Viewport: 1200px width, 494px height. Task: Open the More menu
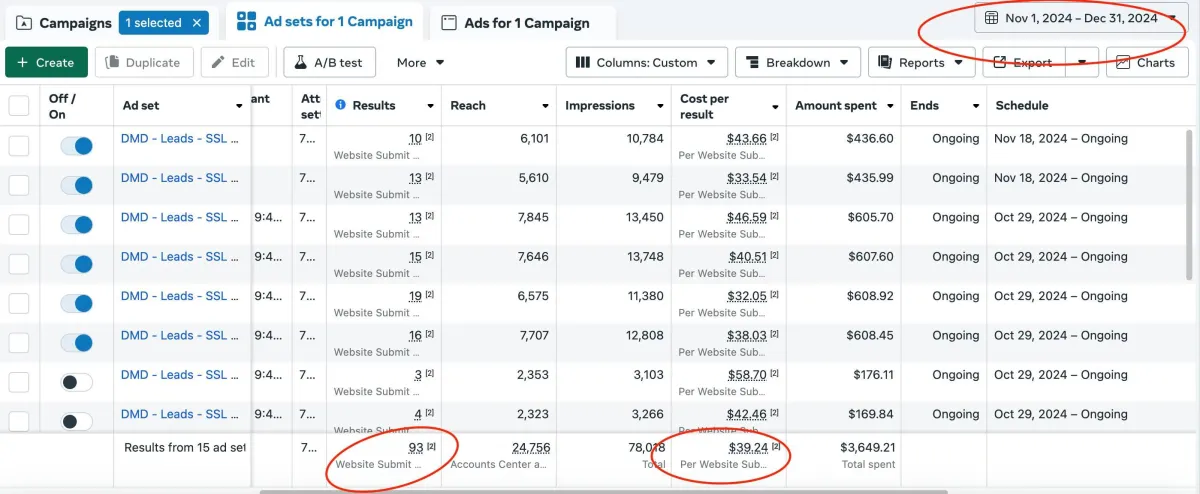click(420, 62)
